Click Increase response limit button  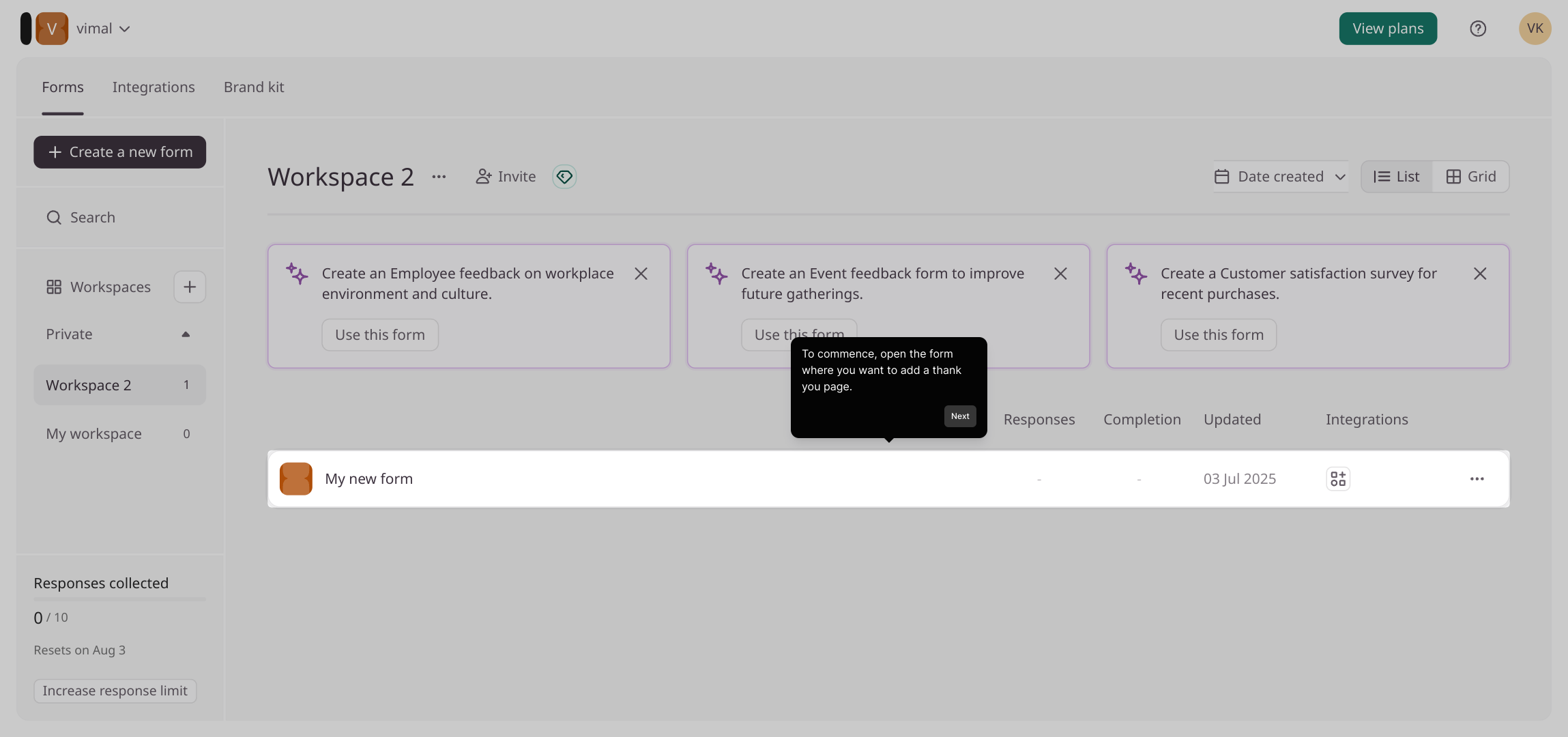115,691
